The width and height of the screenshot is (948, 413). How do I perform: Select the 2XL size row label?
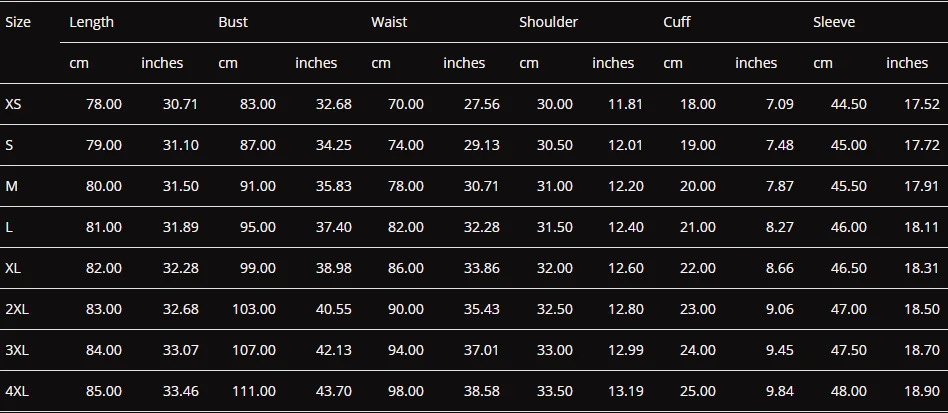coord(17,310)
